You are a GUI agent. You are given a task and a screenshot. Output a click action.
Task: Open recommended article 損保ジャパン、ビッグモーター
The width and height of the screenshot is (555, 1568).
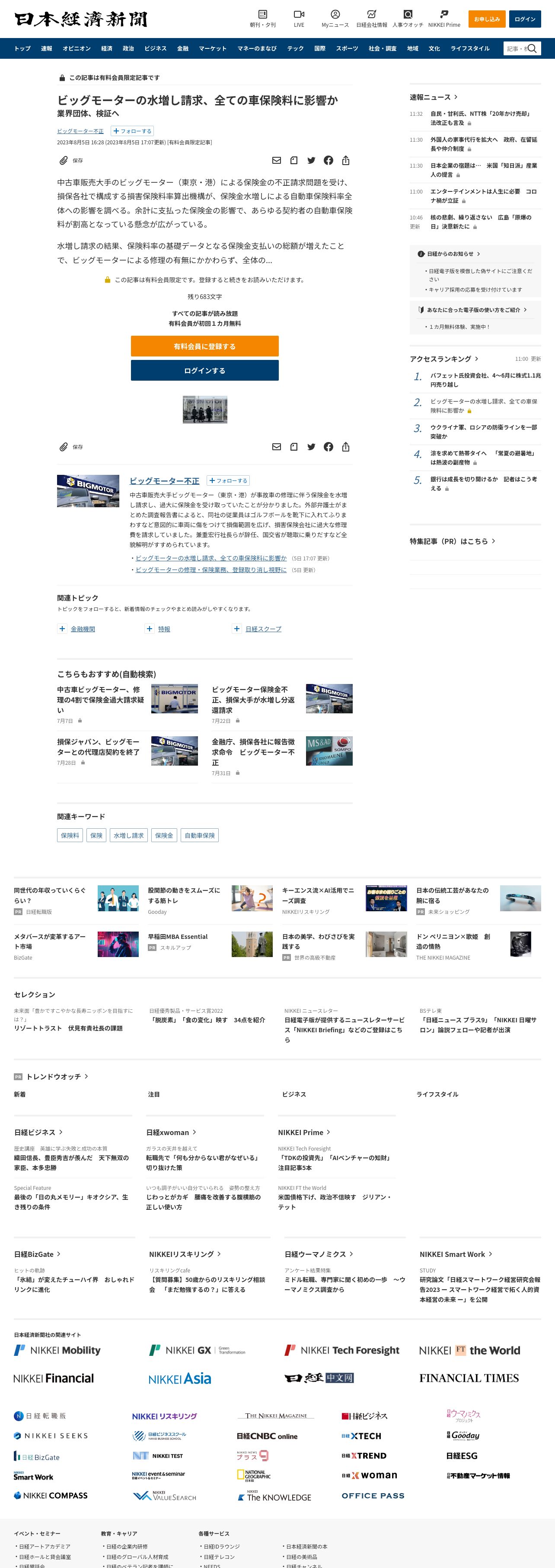[98, 747]
